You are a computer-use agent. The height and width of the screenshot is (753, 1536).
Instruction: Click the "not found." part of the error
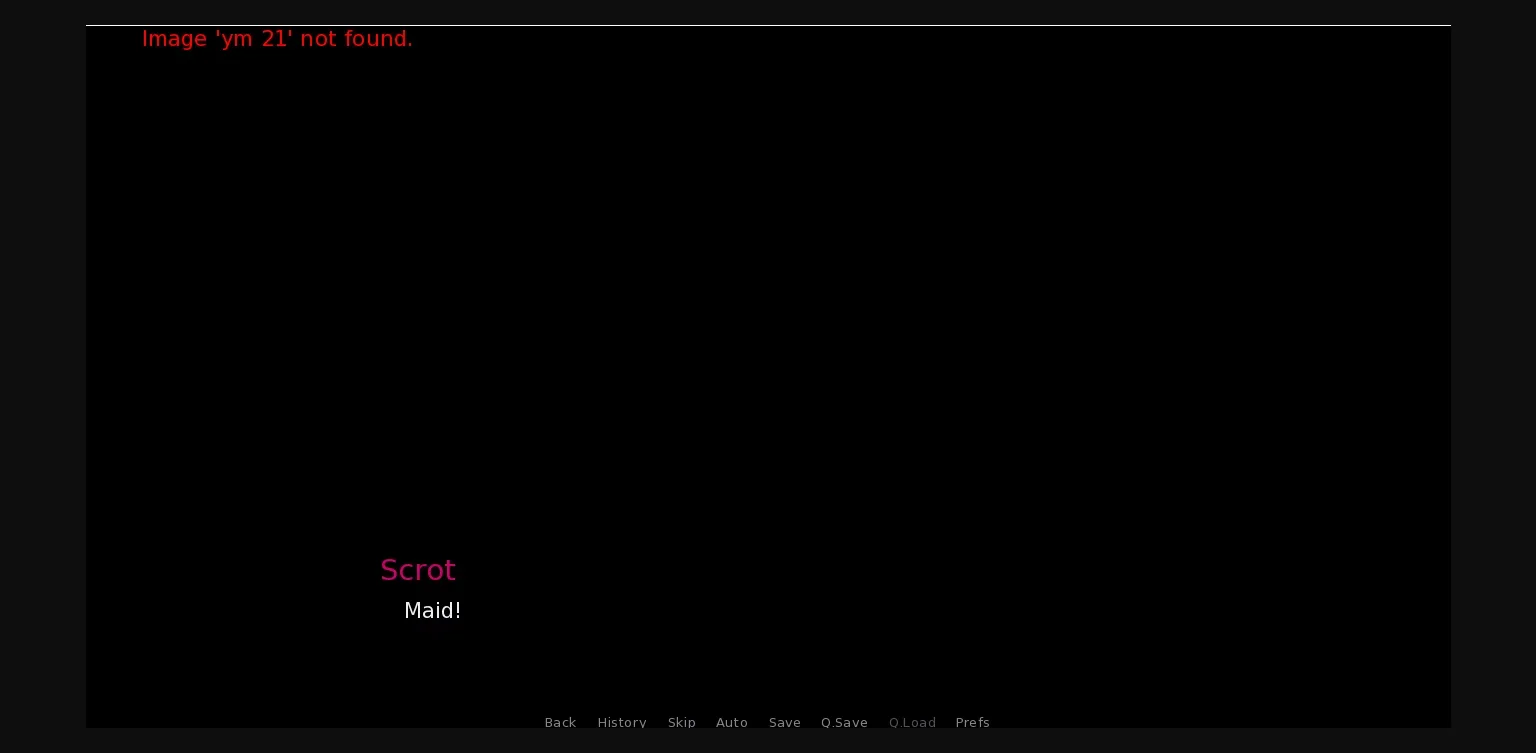(x=356, y=39)
